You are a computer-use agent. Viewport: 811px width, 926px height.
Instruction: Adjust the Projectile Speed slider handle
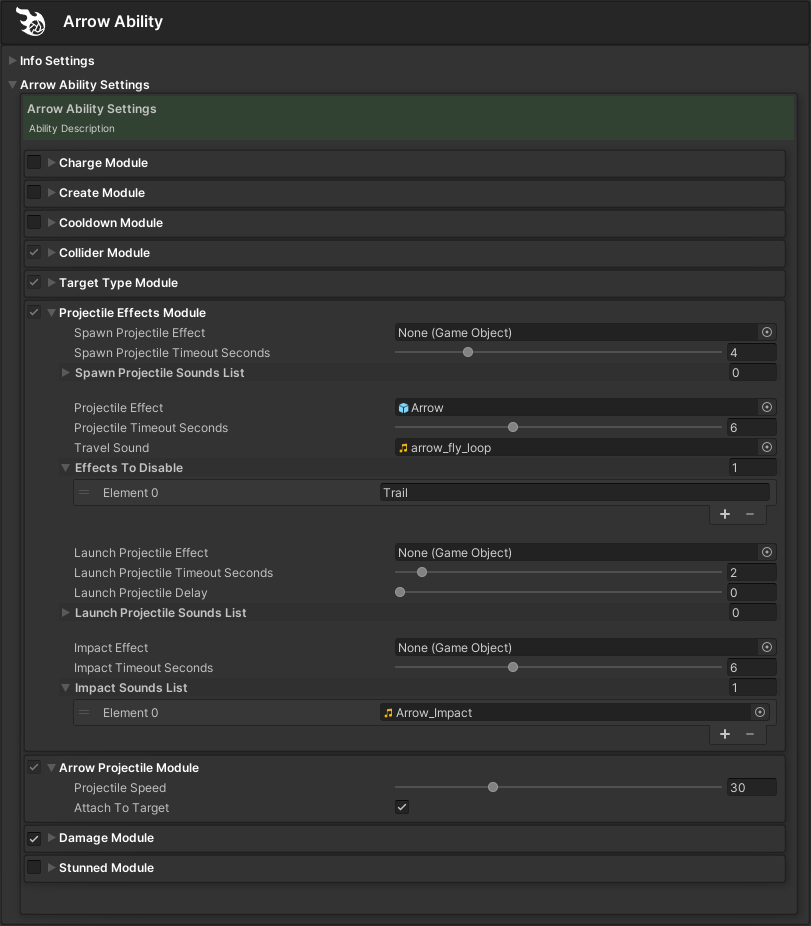pyautogui.click(x=493, y=788)
